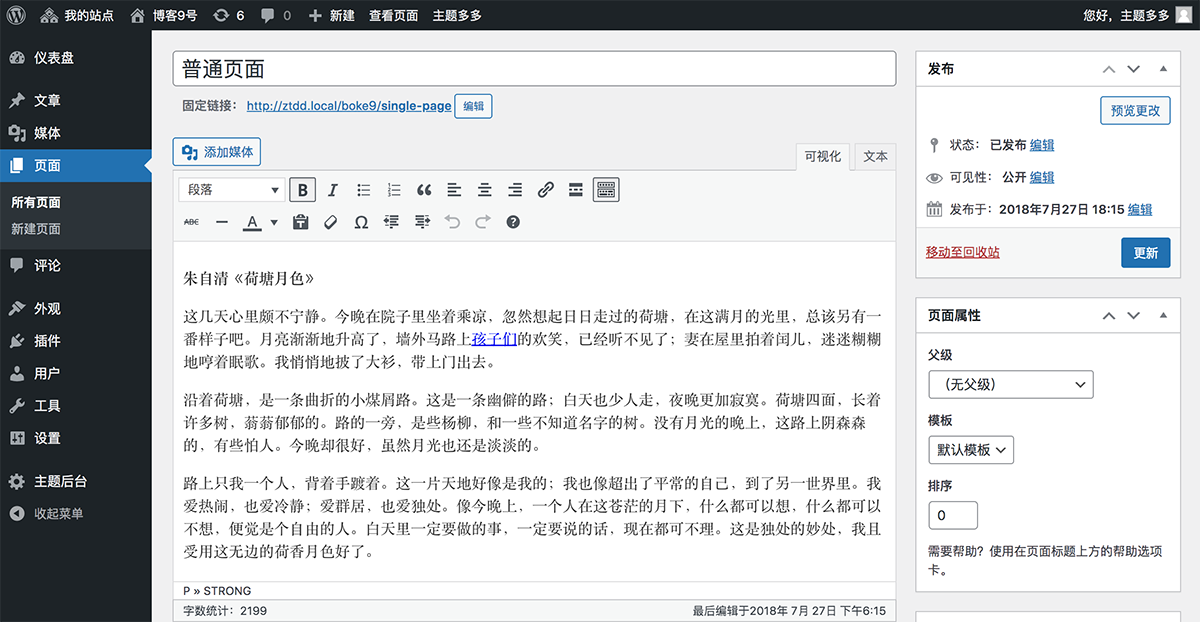The width and height of the screenshot is (1200, 622).
Task: Open 主题后台 in sidebar
Action: 76,481
